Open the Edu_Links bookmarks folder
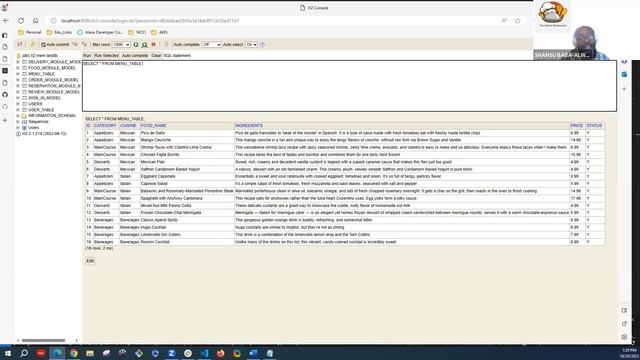Image resolution: width=640 pixels, height=360 pixels. 59,32
